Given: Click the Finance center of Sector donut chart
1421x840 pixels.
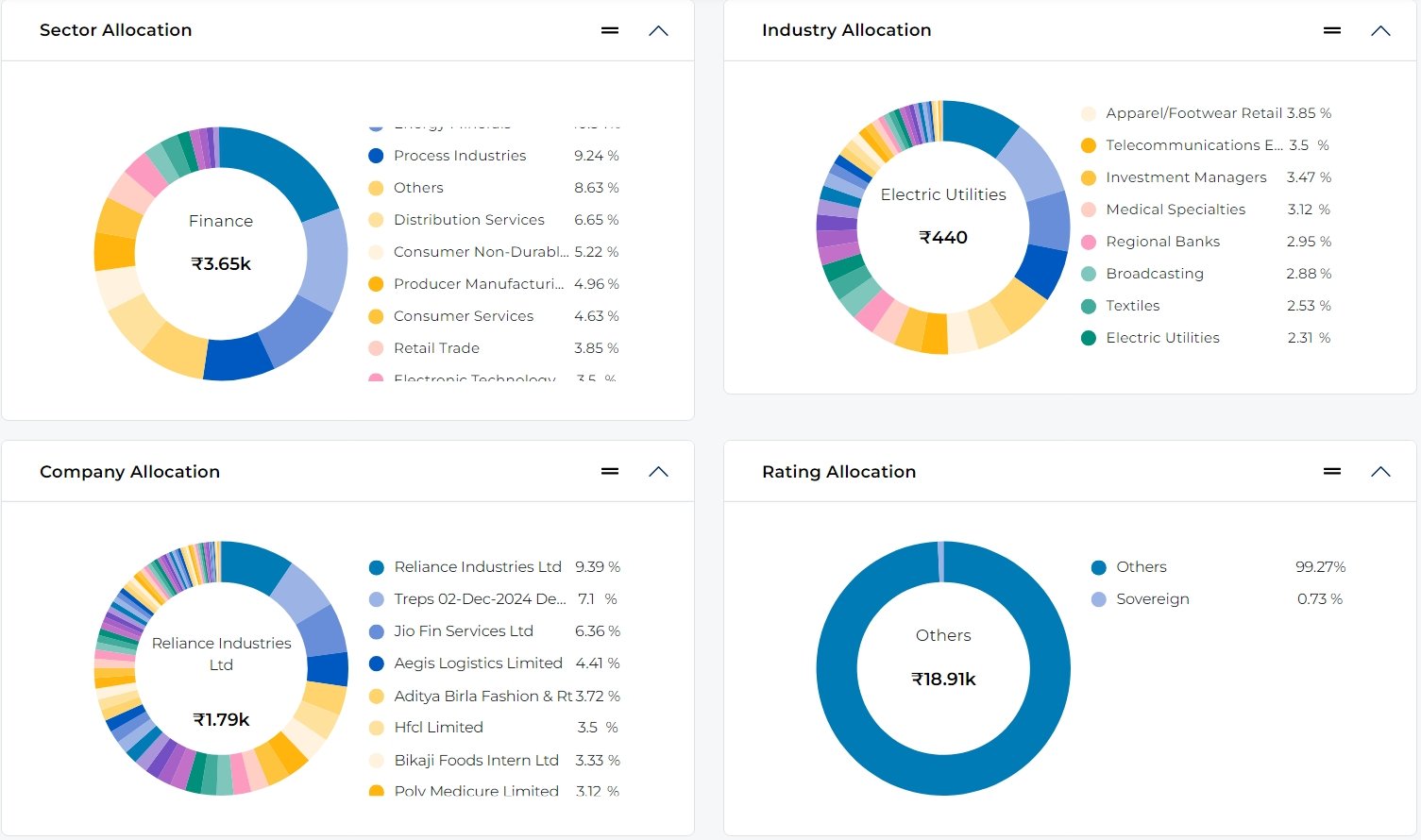Looking at the screenshot, I should coord(221,221).
